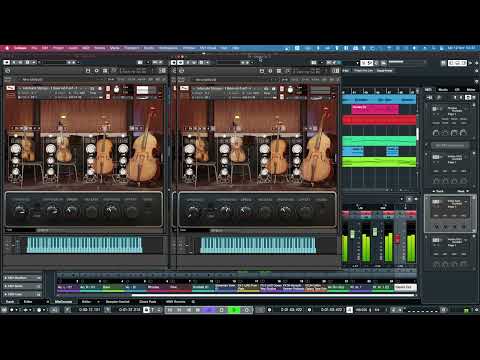
Task: Click the left instrument's on-screen piano keyboard
Action: point(84,245)
